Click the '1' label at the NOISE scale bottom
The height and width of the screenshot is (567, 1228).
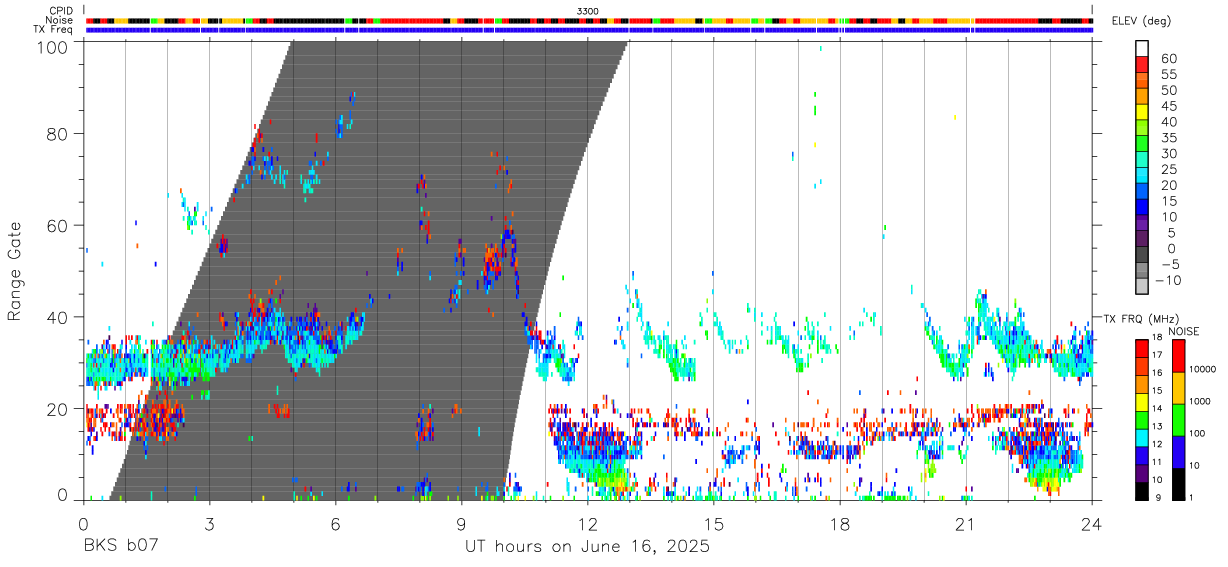pyautogui.click(x=1191, y=497)
